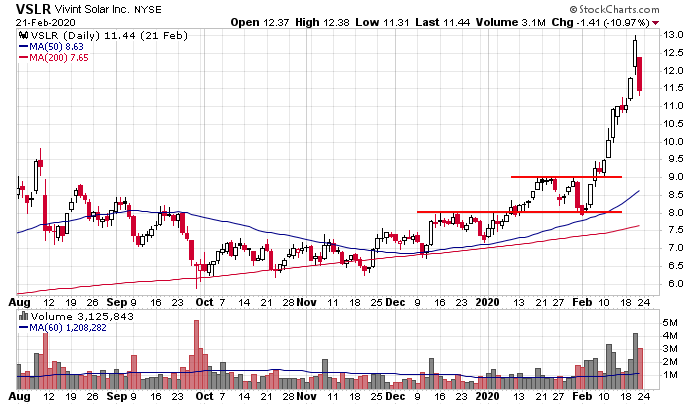
Task: Click the tallest red volume bar near Oct
Action: click(196, 355)
